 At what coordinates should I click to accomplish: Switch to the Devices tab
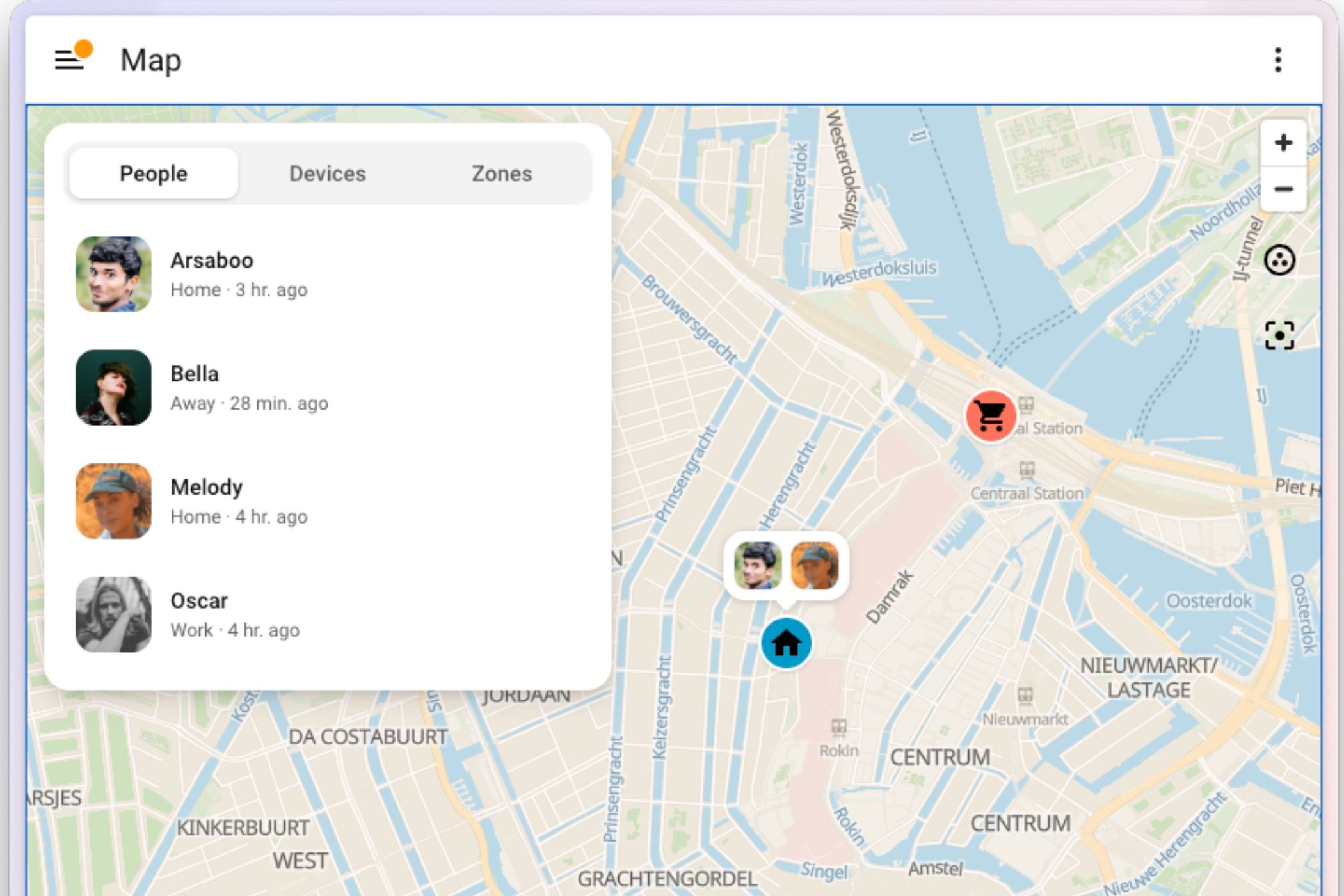click(x=328, y=173)
